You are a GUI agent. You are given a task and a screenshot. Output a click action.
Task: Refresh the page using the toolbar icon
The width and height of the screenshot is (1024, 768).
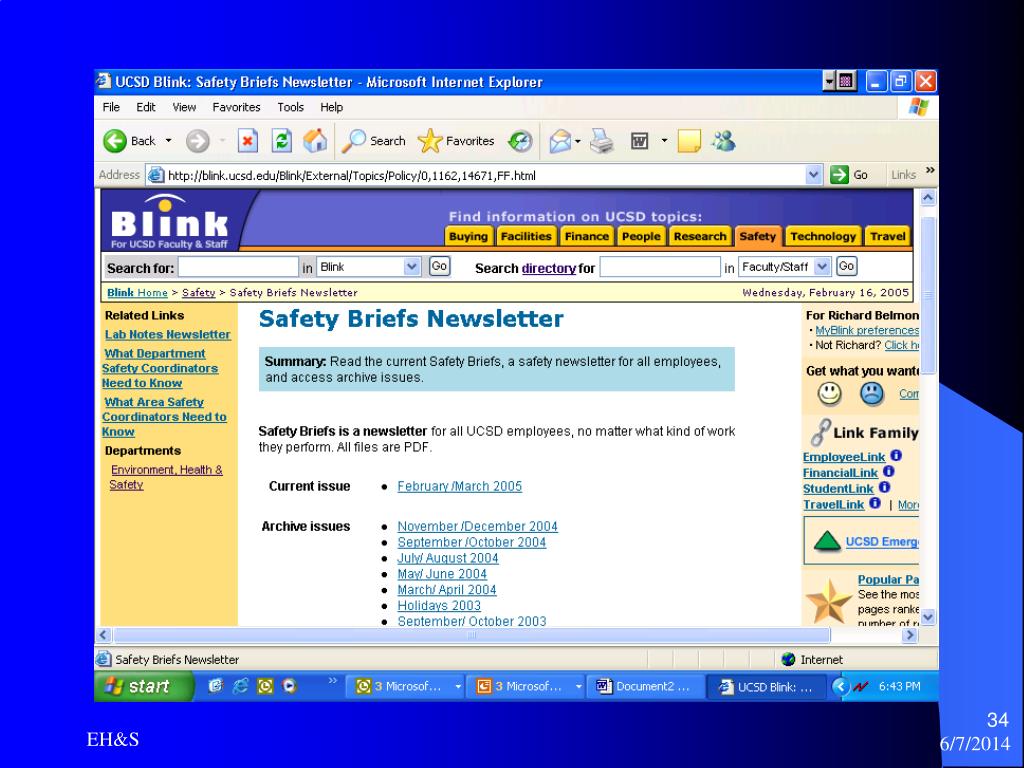coord(281,140)
